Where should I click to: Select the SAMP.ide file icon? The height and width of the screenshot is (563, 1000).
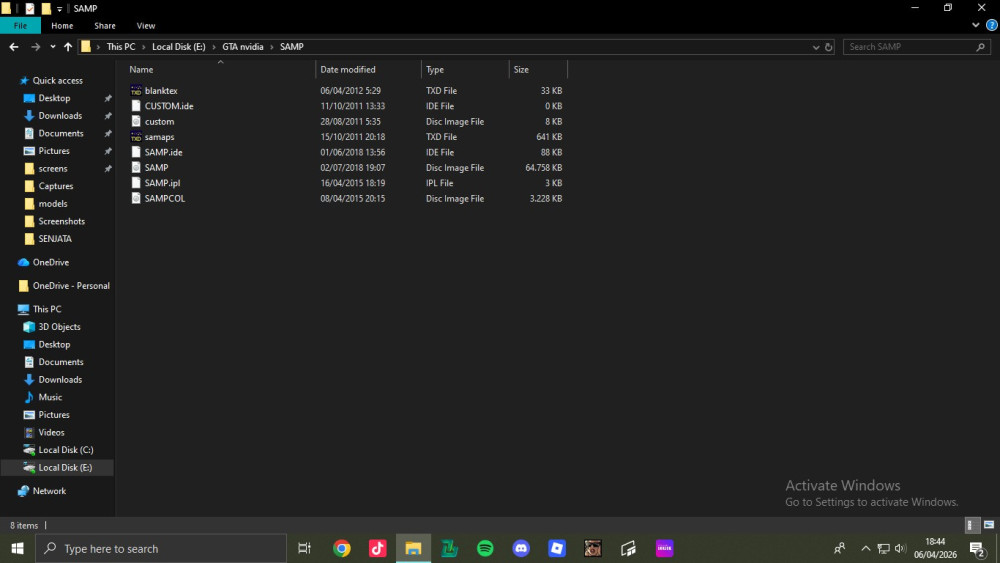136,152
